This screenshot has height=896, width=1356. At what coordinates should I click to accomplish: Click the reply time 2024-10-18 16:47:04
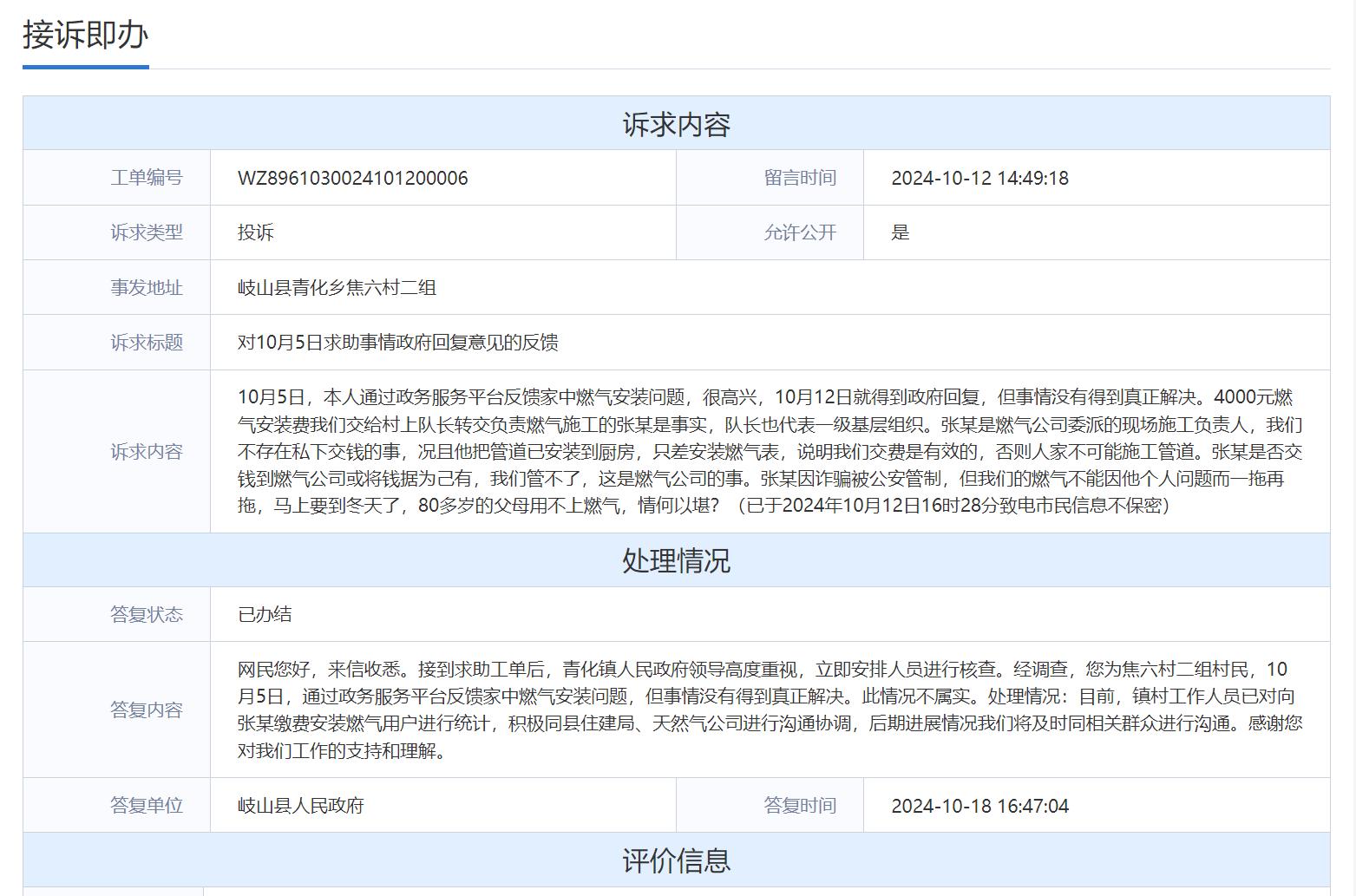[979, 806]
